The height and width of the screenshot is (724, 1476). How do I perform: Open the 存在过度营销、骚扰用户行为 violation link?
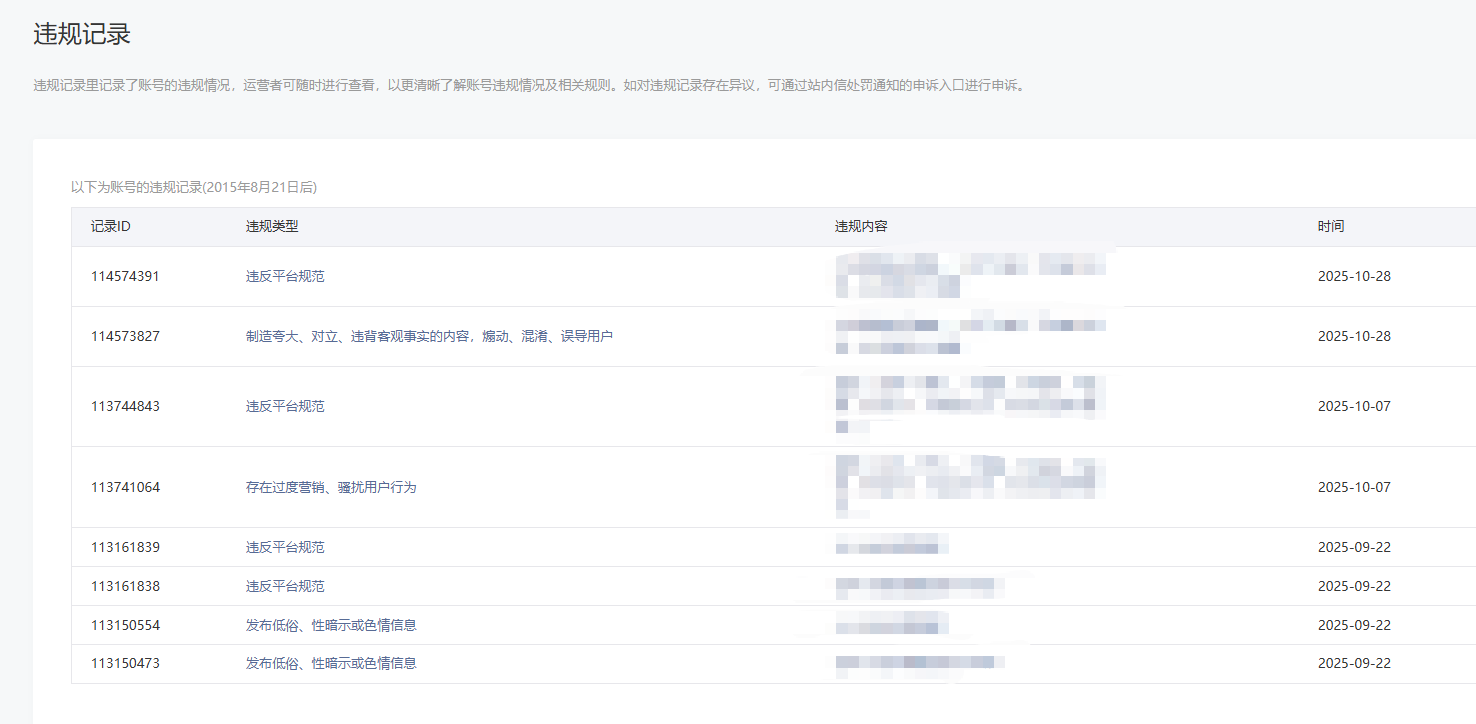pos(331,487)
